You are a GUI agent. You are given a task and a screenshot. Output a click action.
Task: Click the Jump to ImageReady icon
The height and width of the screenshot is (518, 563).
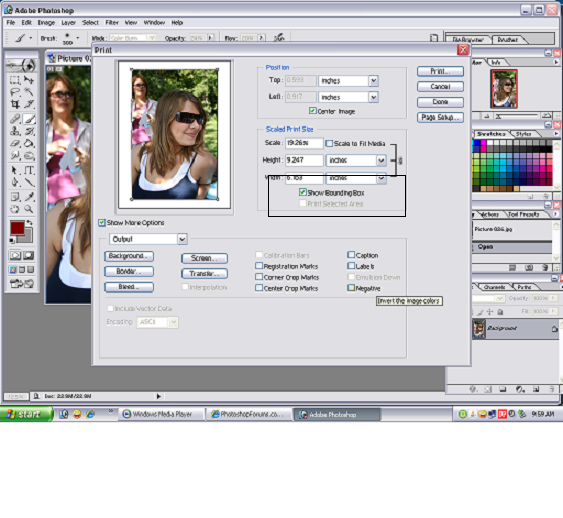coord(22,284)
